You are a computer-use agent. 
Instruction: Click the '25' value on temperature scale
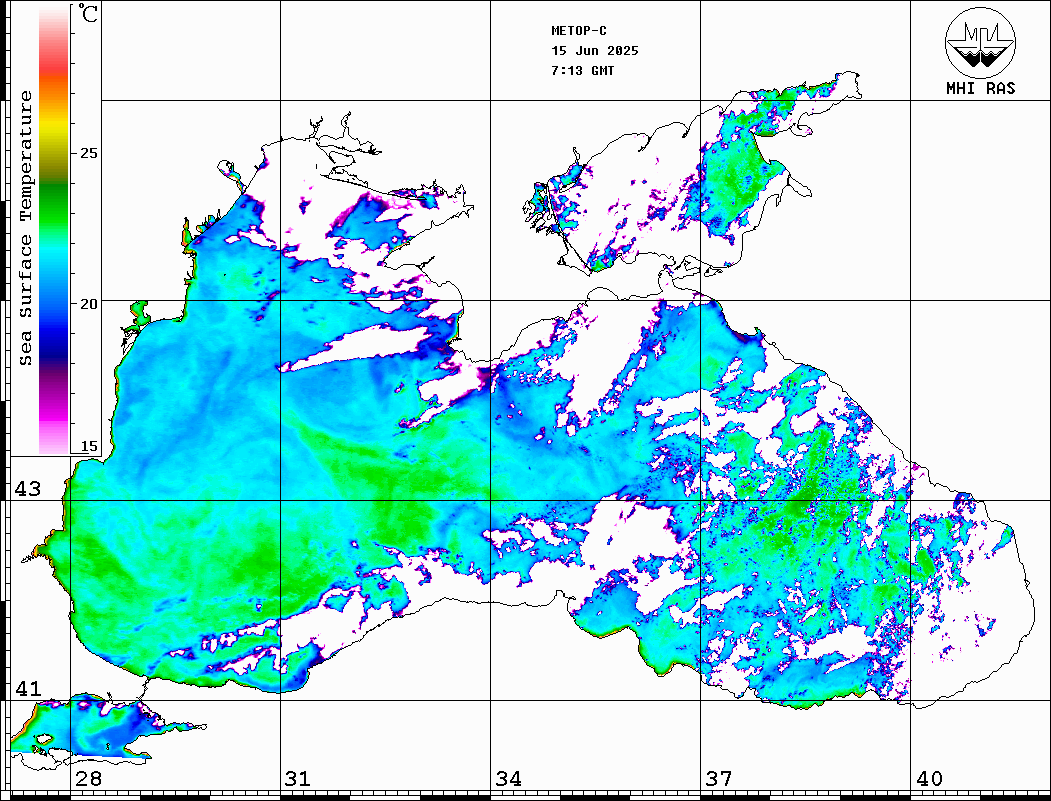click(x=88, y=153)
